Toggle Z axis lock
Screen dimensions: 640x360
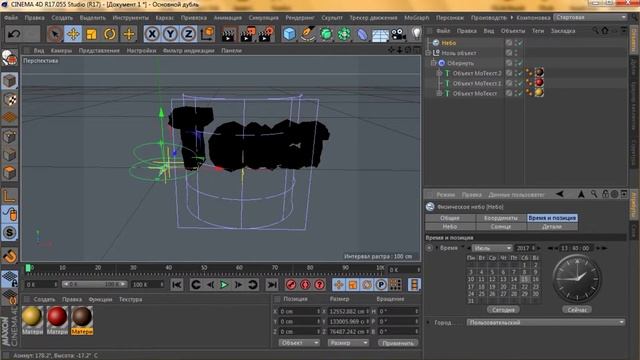tap(188, 34)
